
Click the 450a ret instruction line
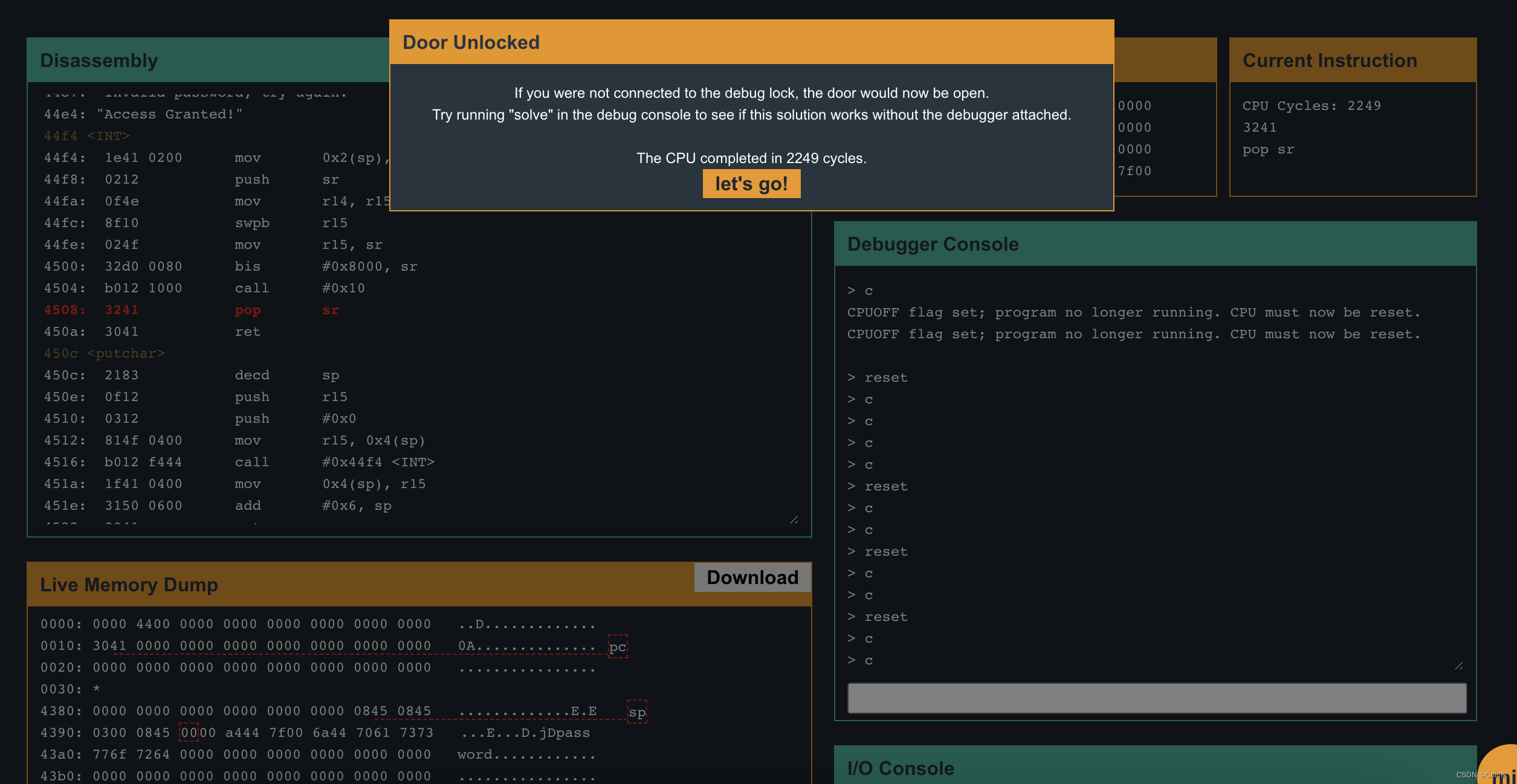click(152, 332)
